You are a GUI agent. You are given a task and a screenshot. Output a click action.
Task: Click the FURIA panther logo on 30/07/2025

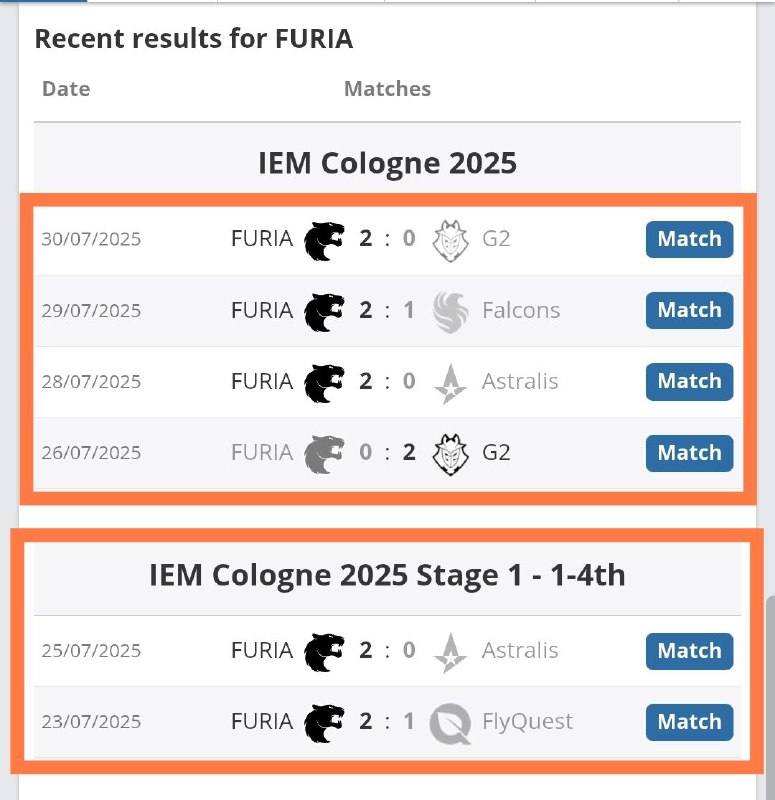[324, 240]
